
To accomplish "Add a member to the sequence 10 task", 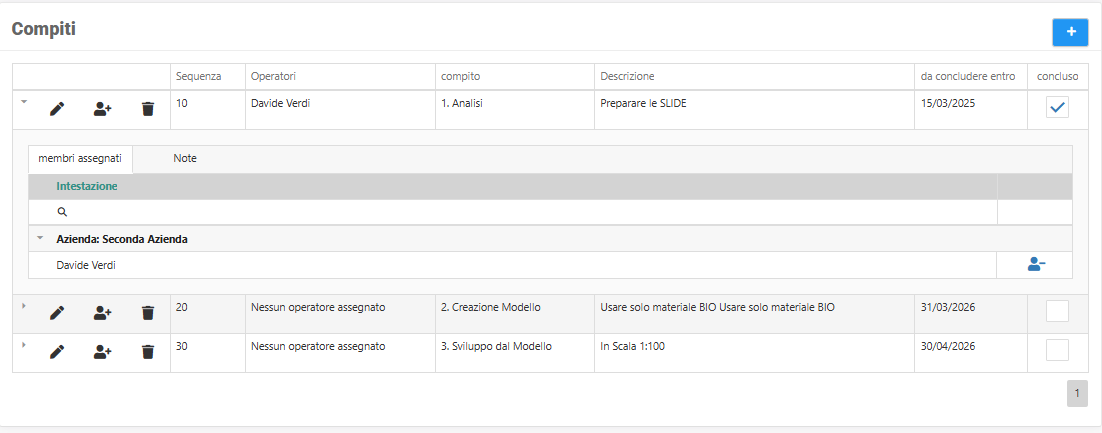I will (x=102, y=109).
